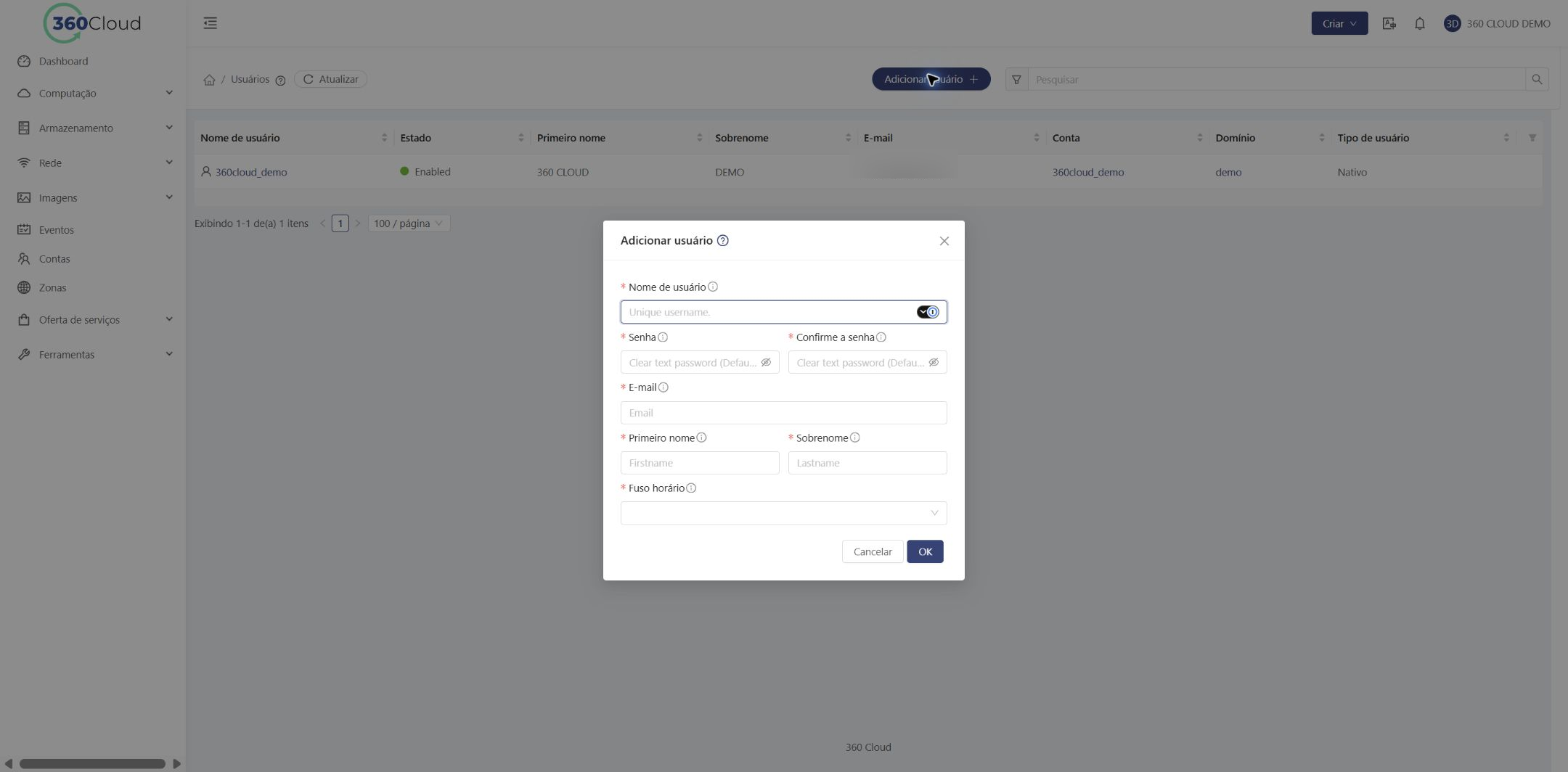Sort table by Estado column
This screenshot has height=772, width=1568.
click(x=520, y=138)
